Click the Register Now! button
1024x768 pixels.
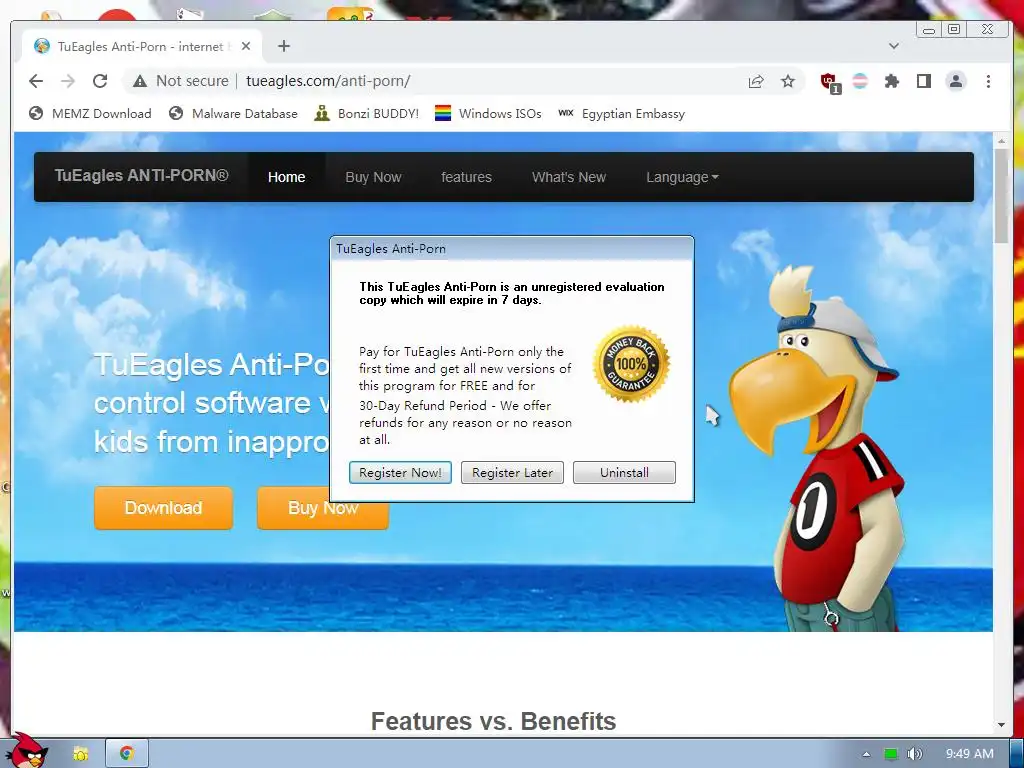click(400, 473)
